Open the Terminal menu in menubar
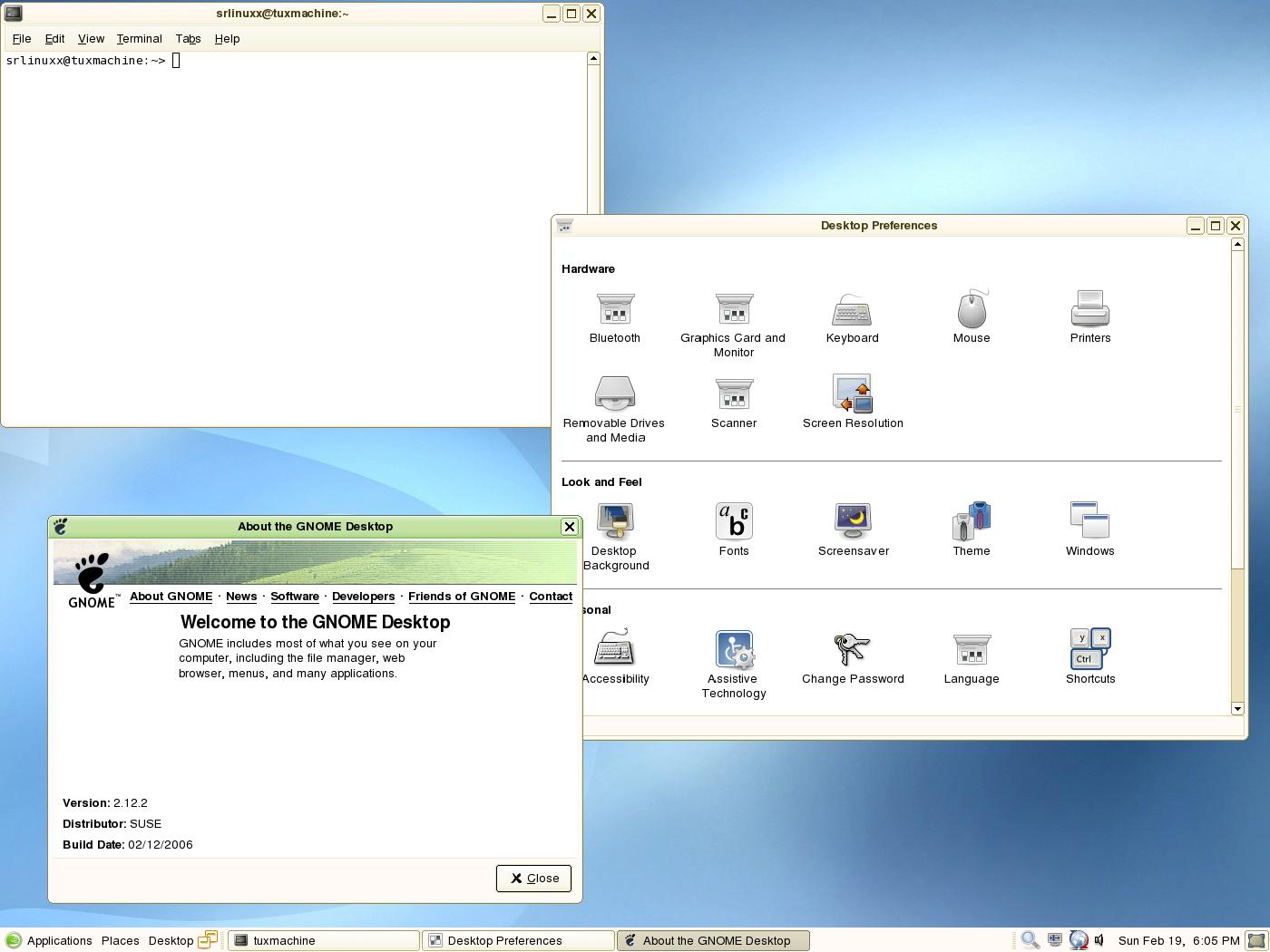Image resolution: width=1270 pixels, height=952 pixels. pyautogui.click(x=139, y=39)
